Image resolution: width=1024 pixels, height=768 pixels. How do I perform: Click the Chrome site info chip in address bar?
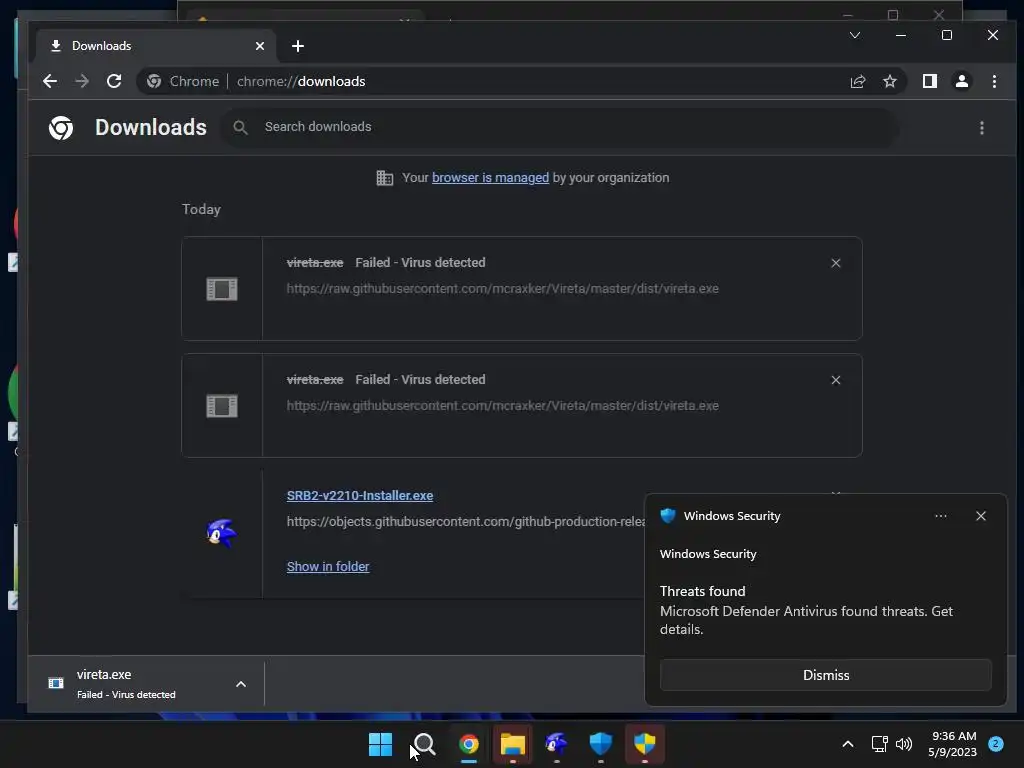183,81
